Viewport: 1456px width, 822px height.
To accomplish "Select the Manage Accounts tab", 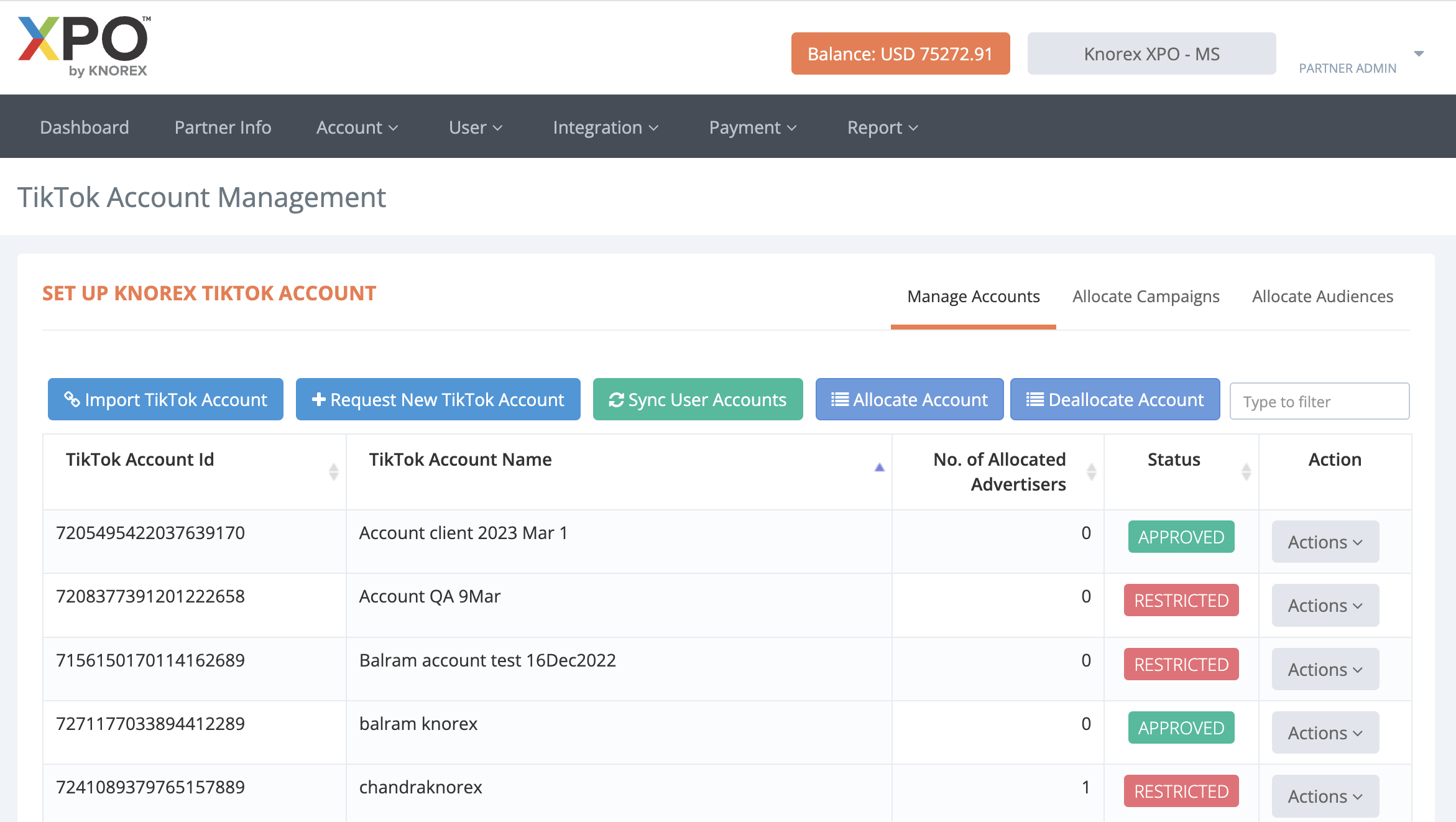I will click(x=974, y=297).
